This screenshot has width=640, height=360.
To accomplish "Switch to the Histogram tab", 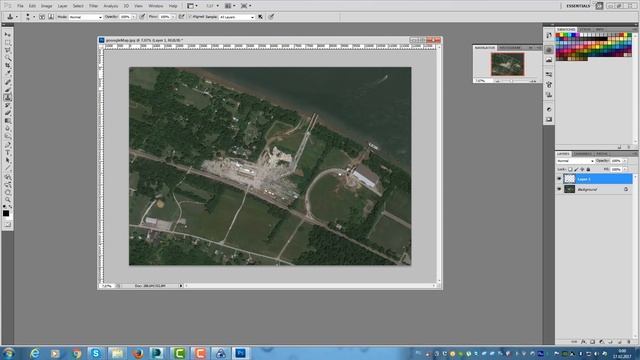I will pos(510,48).
